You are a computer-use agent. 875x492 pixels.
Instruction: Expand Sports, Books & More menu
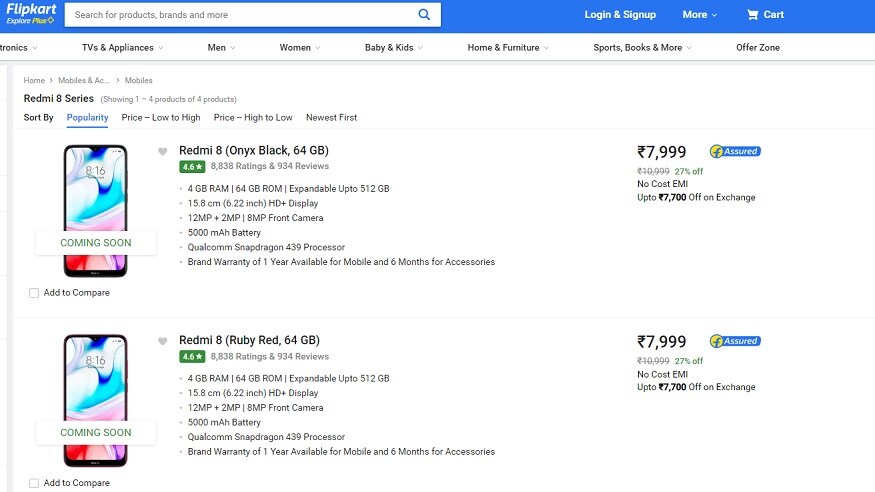click(642, 47)
